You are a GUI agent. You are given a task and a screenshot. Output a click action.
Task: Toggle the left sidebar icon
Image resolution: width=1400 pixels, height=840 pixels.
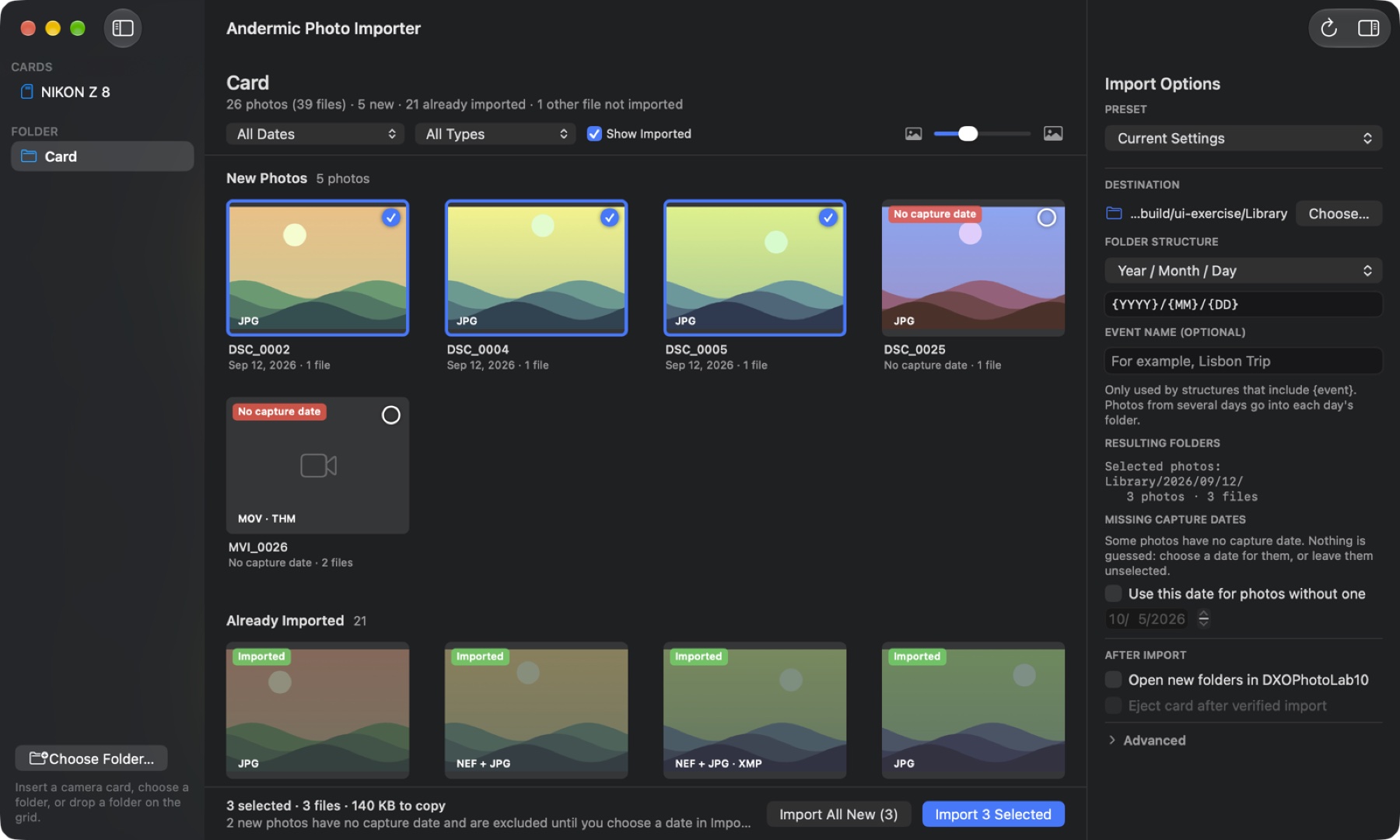123,28
